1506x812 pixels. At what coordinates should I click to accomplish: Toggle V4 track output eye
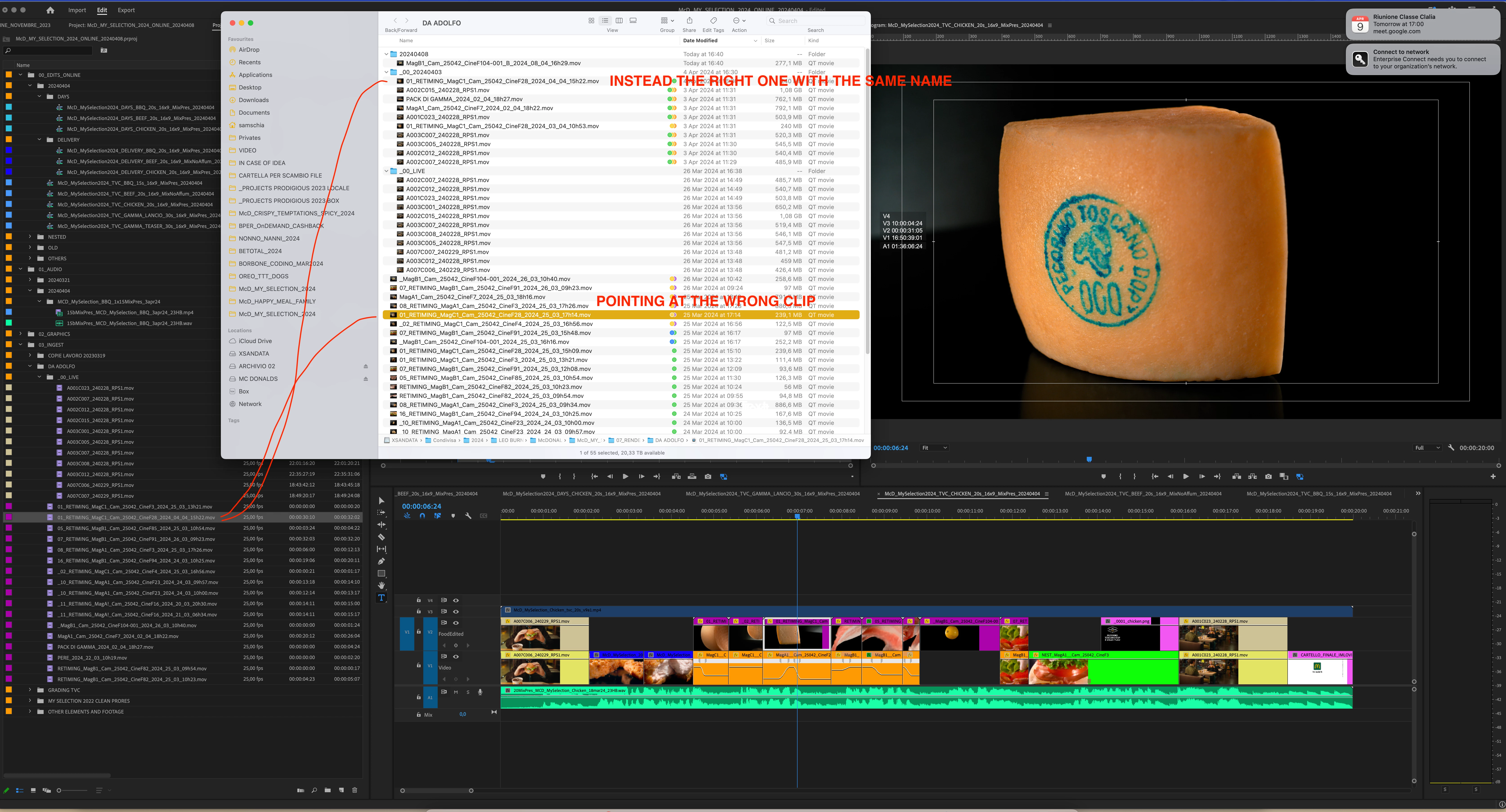(456, 600)
